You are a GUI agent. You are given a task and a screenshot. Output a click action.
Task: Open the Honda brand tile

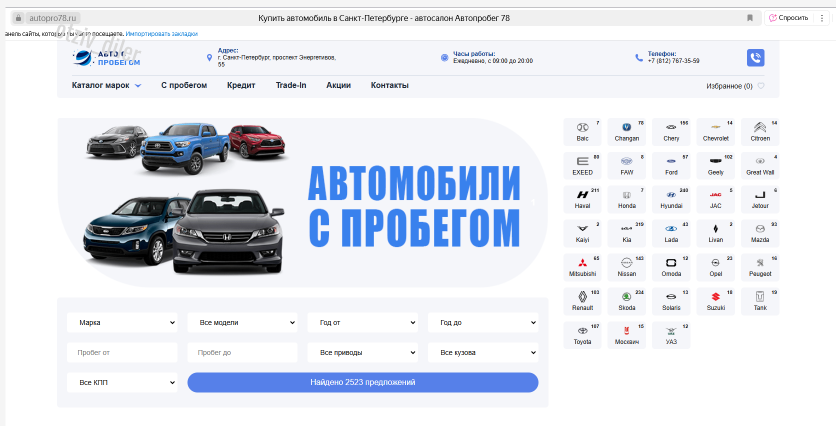point(626,199)
